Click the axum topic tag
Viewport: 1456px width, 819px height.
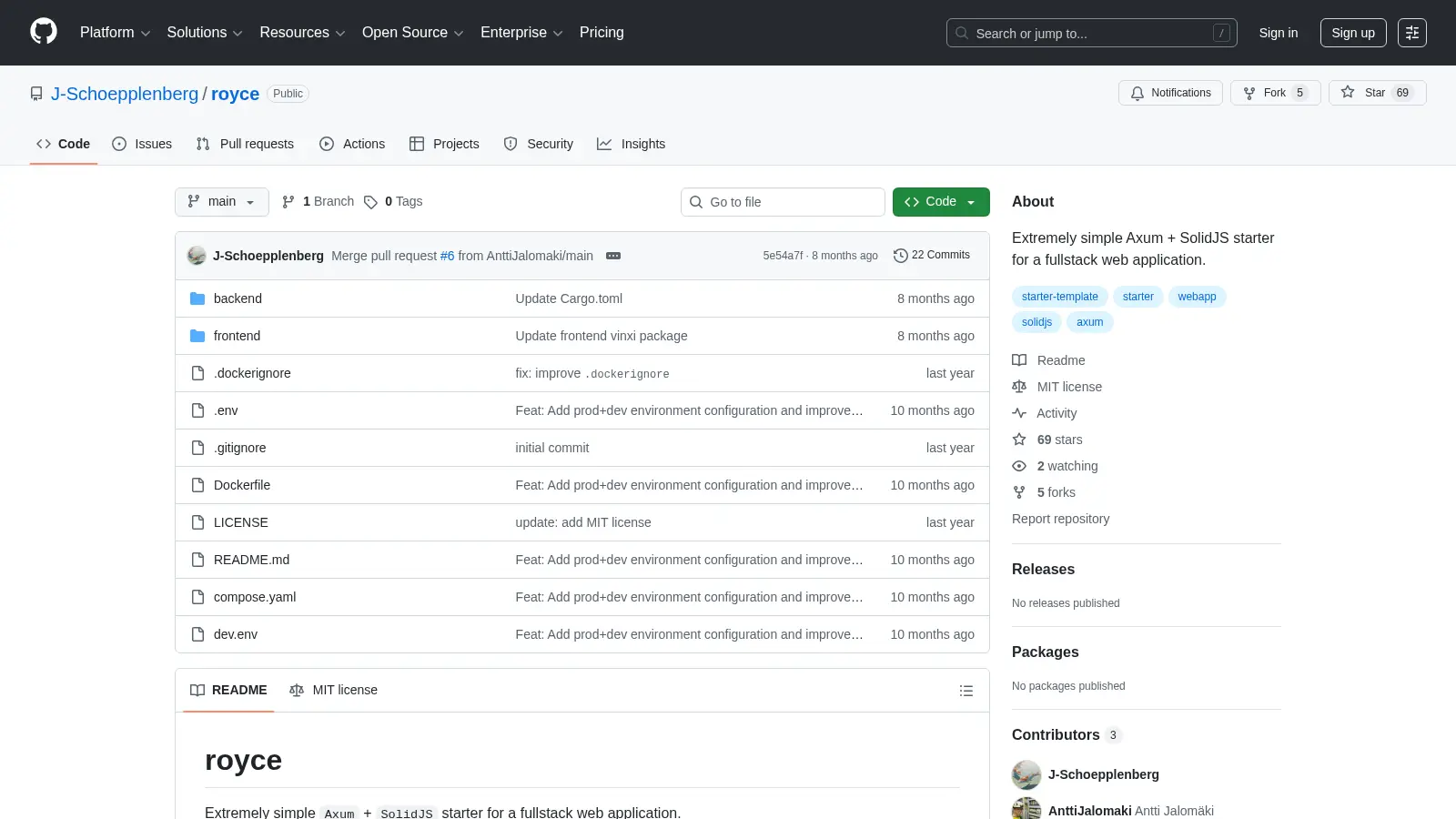1089,322
